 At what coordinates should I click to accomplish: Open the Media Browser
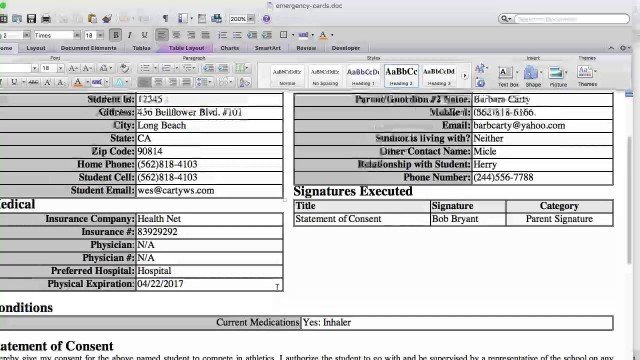pyautogui.click(x=216, y=19)
